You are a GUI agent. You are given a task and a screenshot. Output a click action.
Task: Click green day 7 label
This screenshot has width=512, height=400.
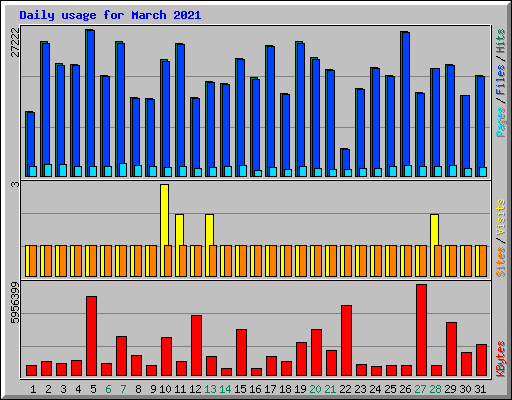(123, 389)
